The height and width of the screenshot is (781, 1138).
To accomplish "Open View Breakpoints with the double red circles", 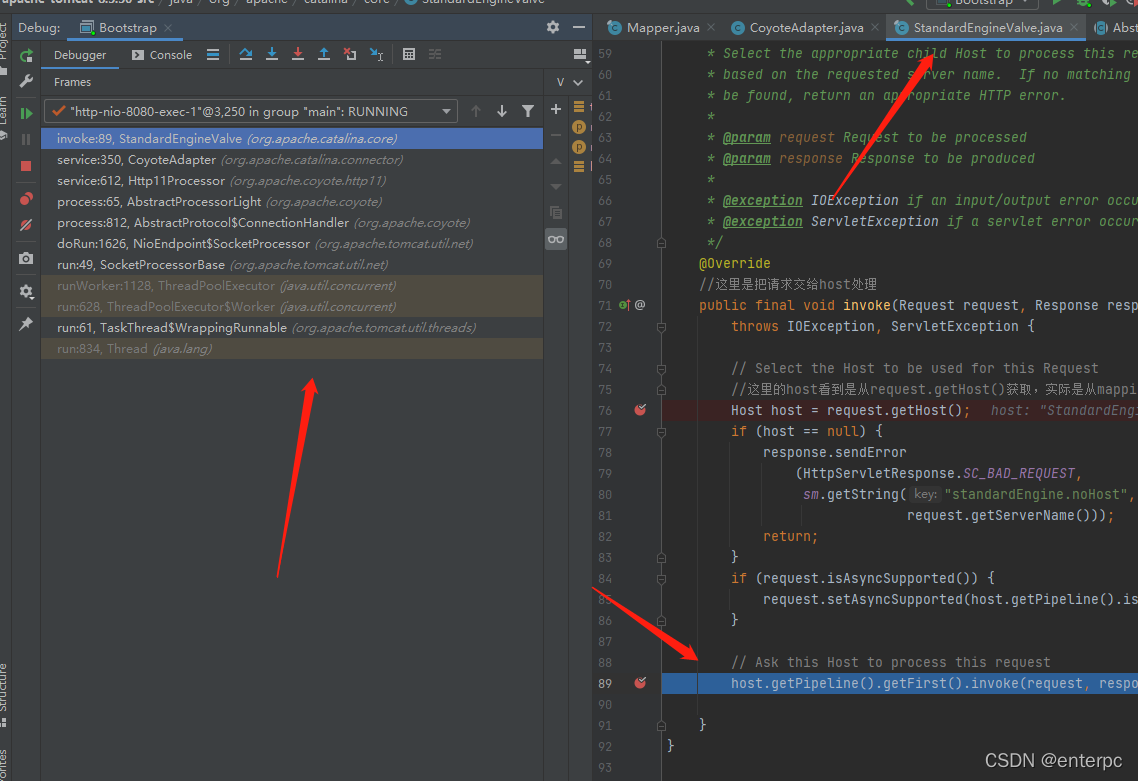I will pos(26,198).
